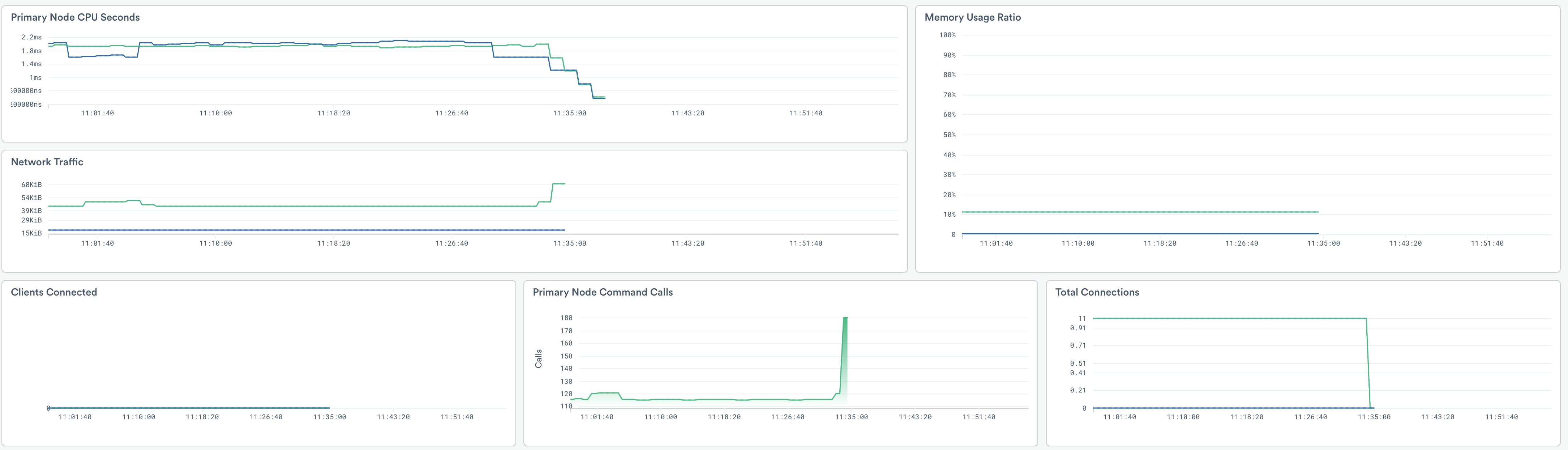
Task: Click the Memory Usage Ratio panel title
Action: point(973,17)
